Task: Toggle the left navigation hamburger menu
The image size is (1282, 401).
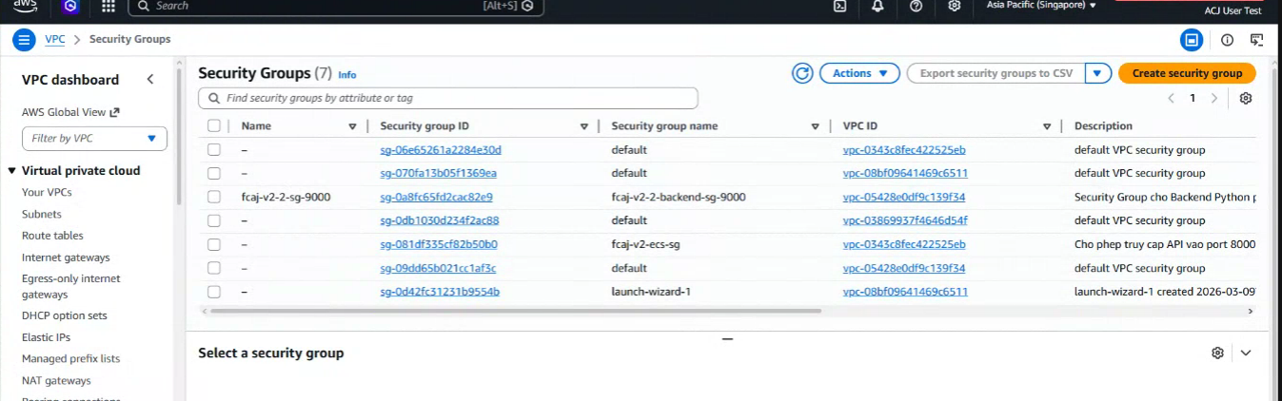Action: pyautogui.click(x=24, y=40)
